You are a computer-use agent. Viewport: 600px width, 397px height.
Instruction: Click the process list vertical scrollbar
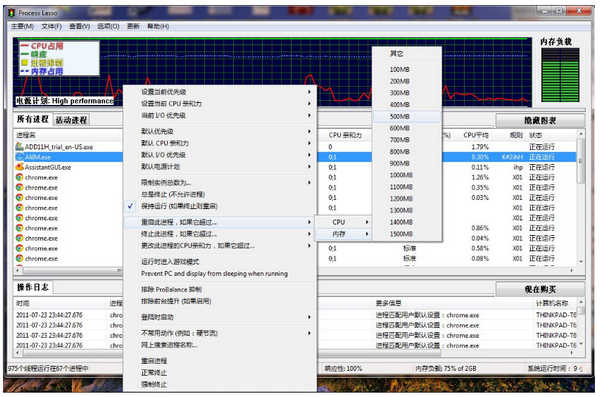pos(581,198)
